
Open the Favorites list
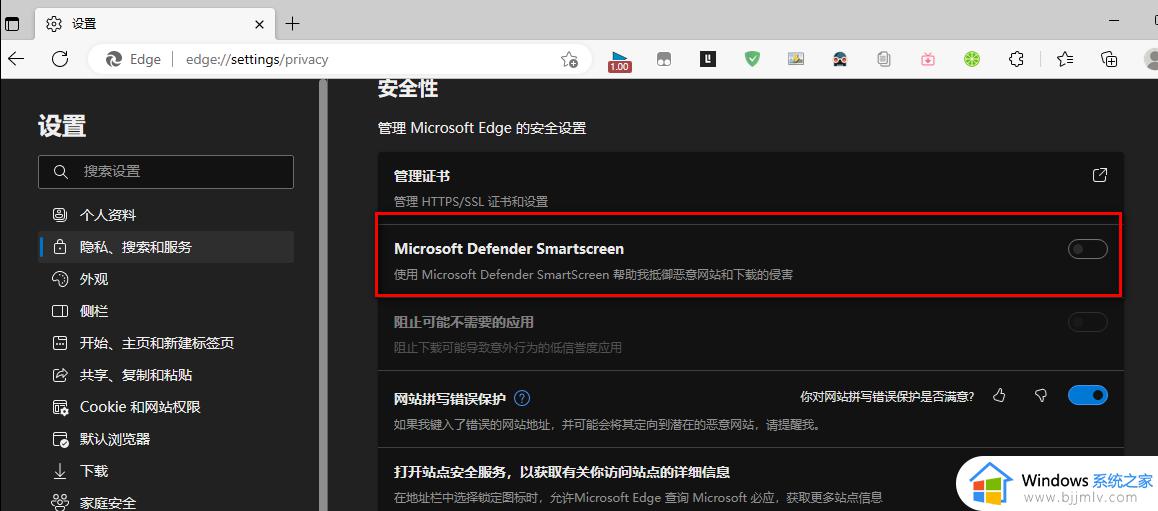click(x=1065, y=59)
